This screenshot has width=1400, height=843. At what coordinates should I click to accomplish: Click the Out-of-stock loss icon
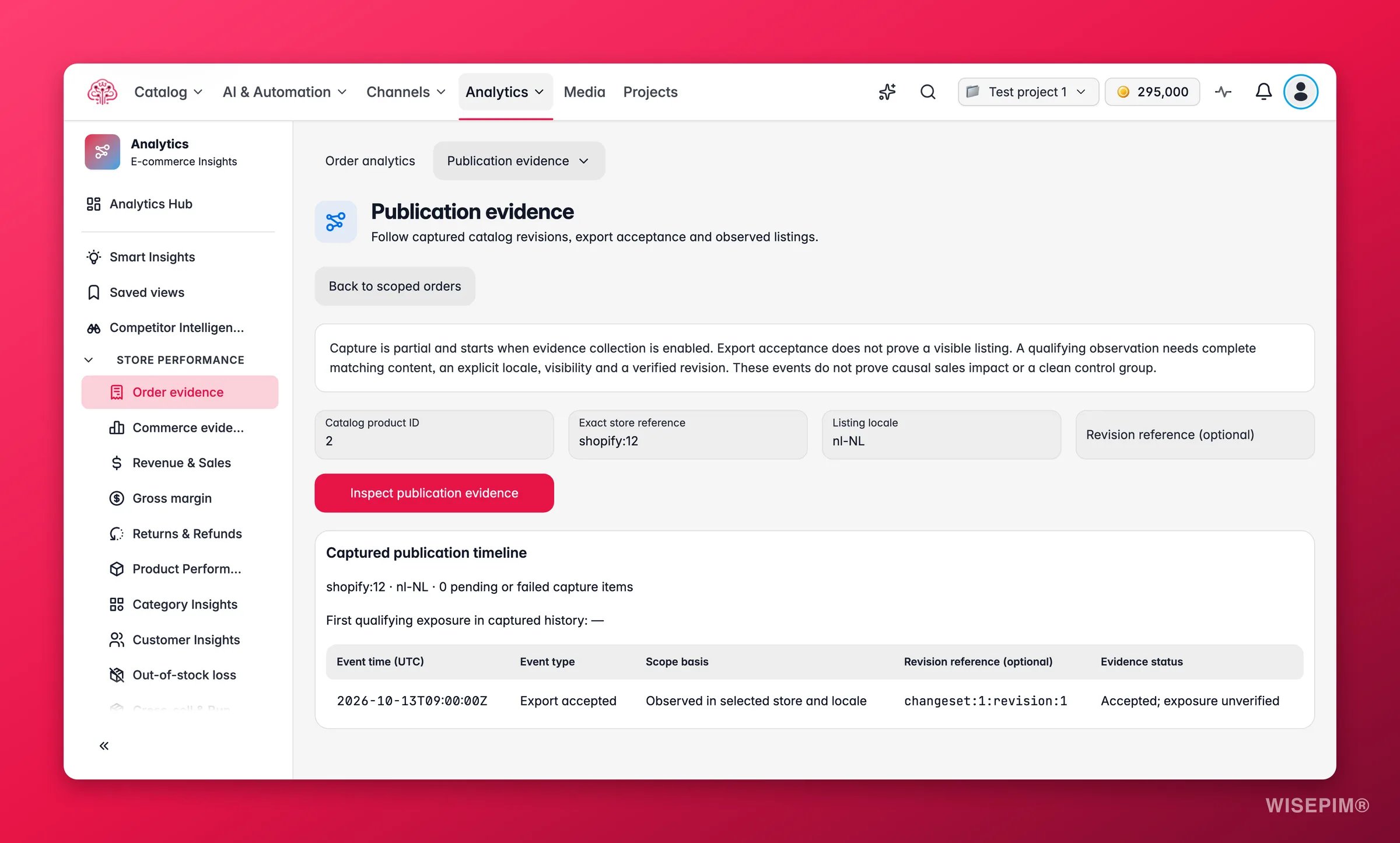117,675
